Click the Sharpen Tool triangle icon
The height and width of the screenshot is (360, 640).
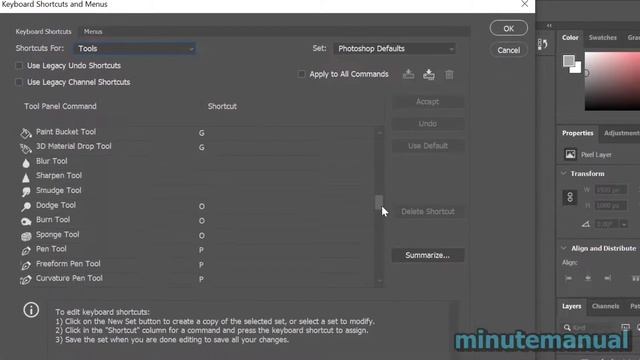tap(26, 178)
